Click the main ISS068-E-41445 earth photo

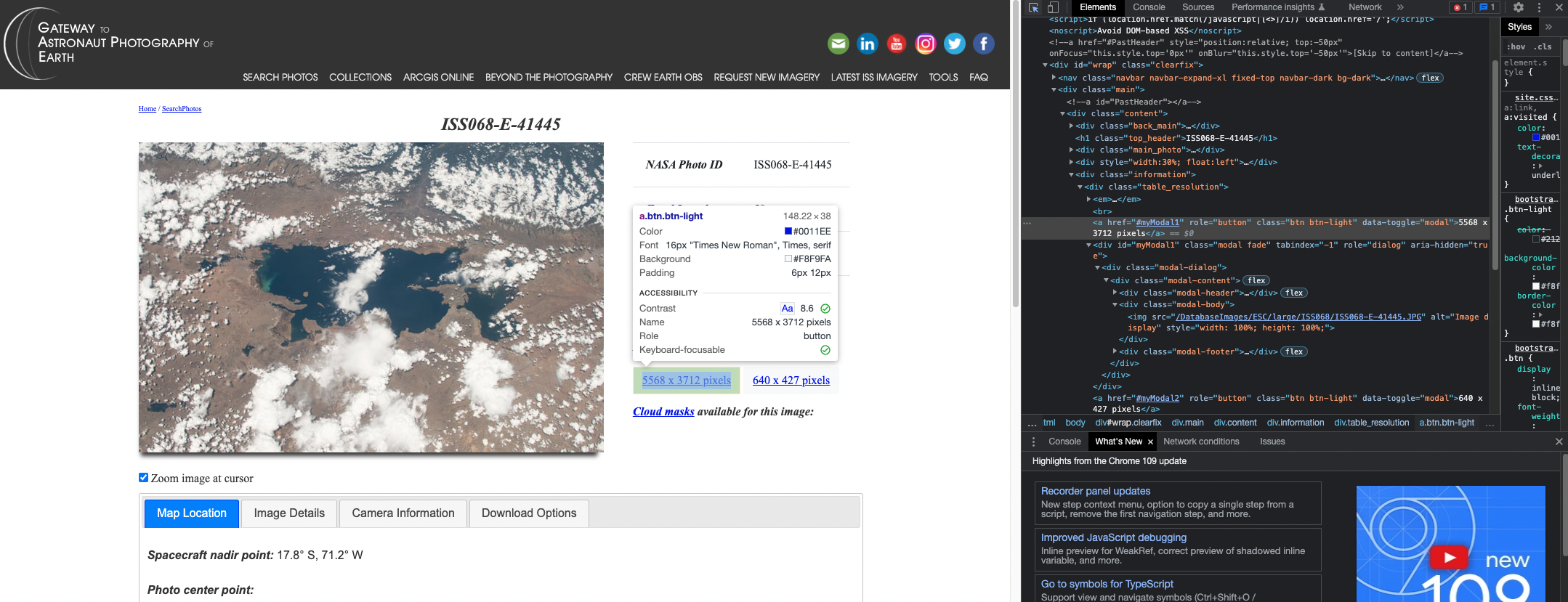pyautogui.click(x=371, y=298)
